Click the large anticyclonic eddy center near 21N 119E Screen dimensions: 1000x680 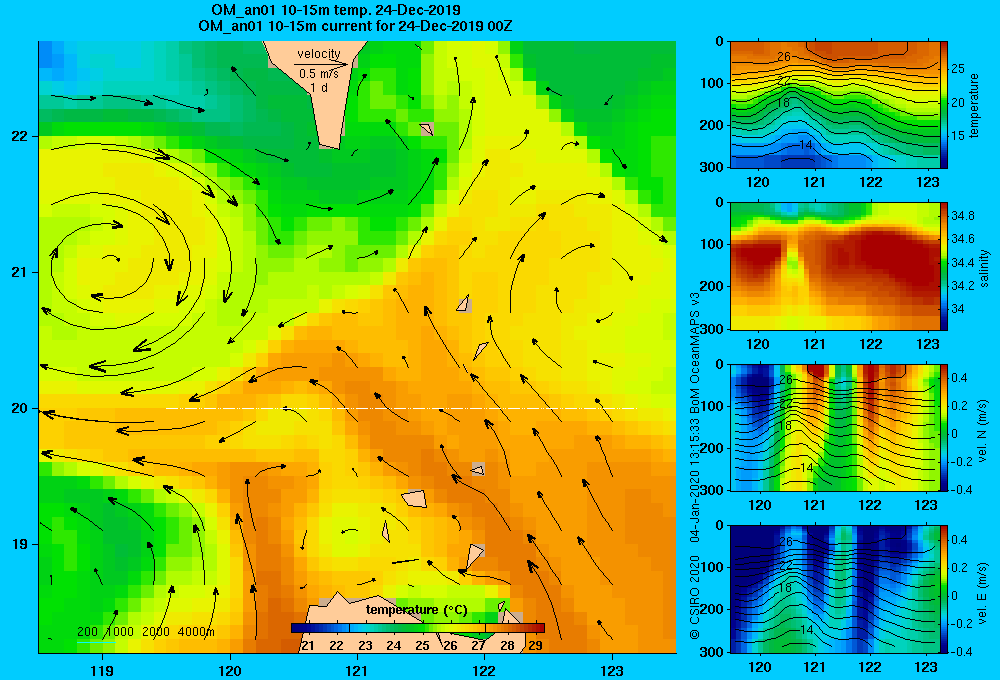(x=112, y=258)
